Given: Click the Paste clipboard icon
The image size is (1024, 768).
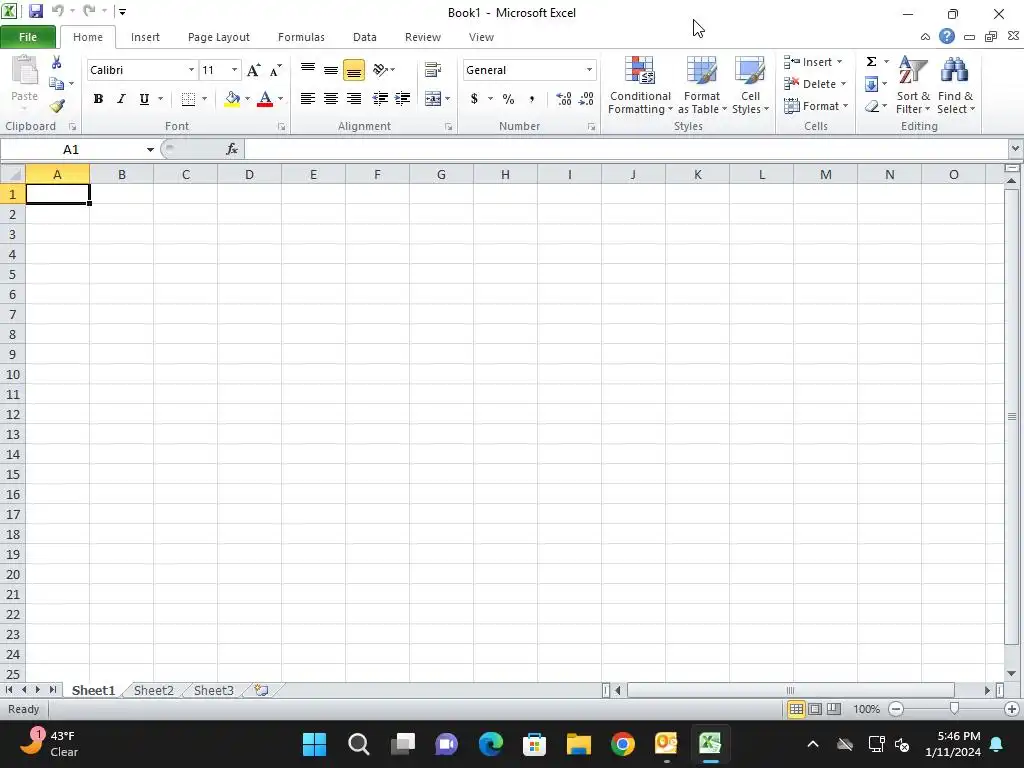Looking at the screenshot, I should tap(25, 70).
